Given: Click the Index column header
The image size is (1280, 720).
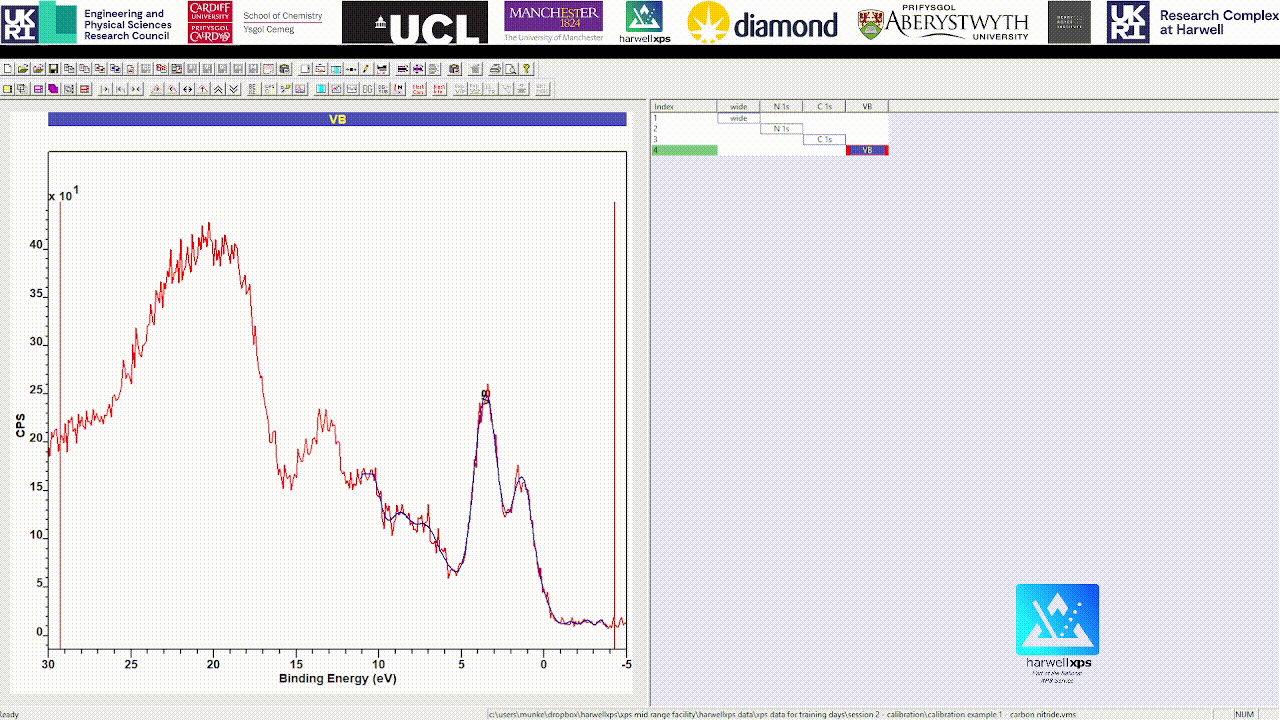Looking at the screenshot, I should [684, 106].
